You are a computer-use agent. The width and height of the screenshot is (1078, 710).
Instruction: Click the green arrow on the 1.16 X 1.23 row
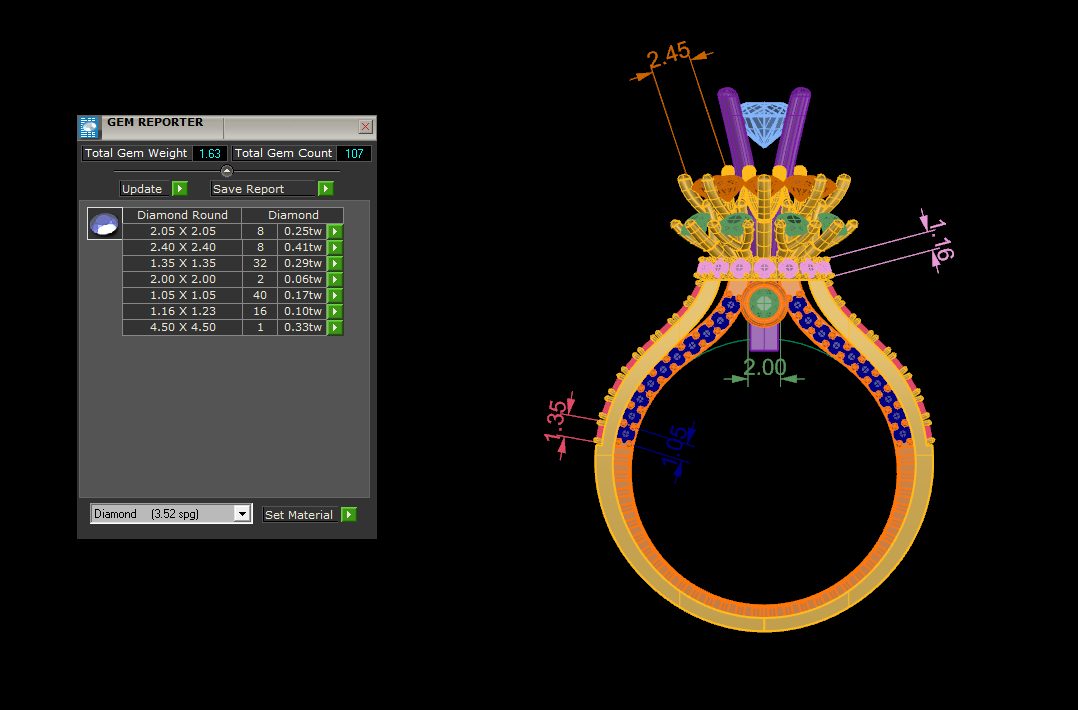[335, 311]
